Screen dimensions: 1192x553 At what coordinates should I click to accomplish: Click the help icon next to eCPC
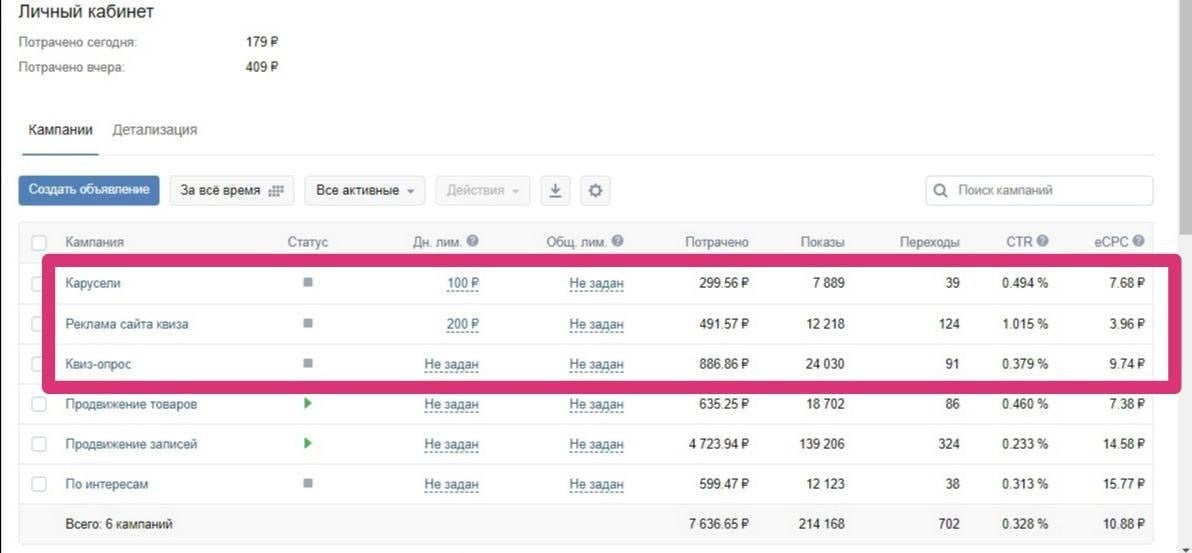[x=1138, y=241]
